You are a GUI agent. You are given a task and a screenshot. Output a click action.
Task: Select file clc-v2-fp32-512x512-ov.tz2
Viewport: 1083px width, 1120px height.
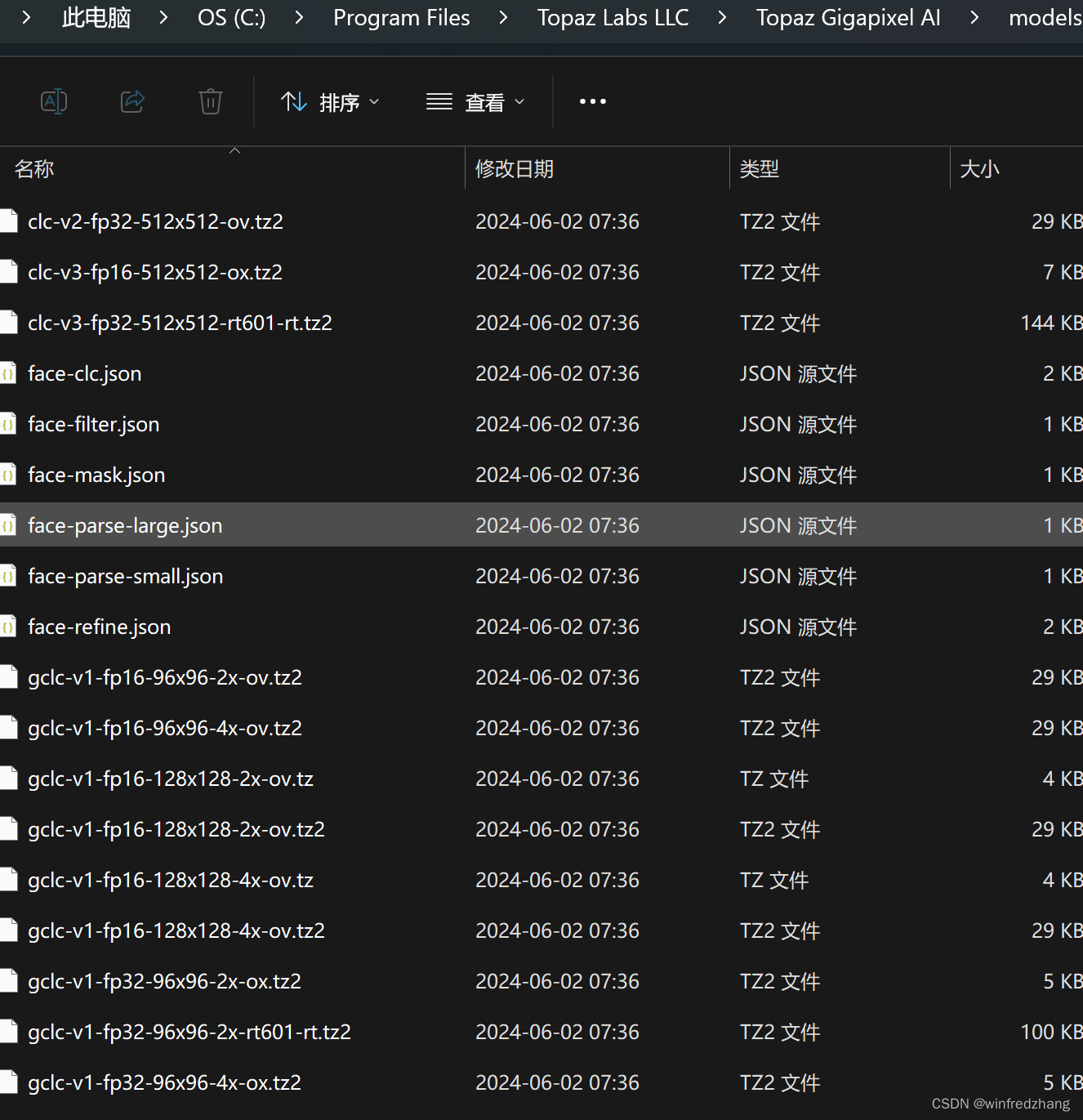(x=541, y=221)
